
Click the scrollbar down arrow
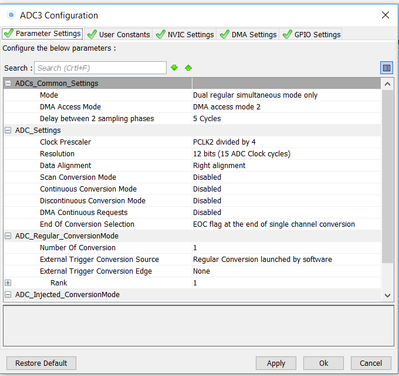[x=387, y=295]
